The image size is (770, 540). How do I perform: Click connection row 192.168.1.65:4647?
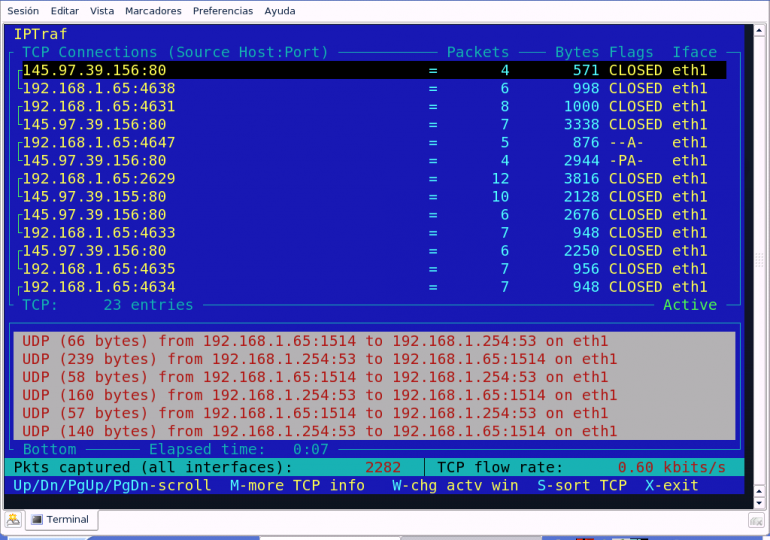[374, 142]
